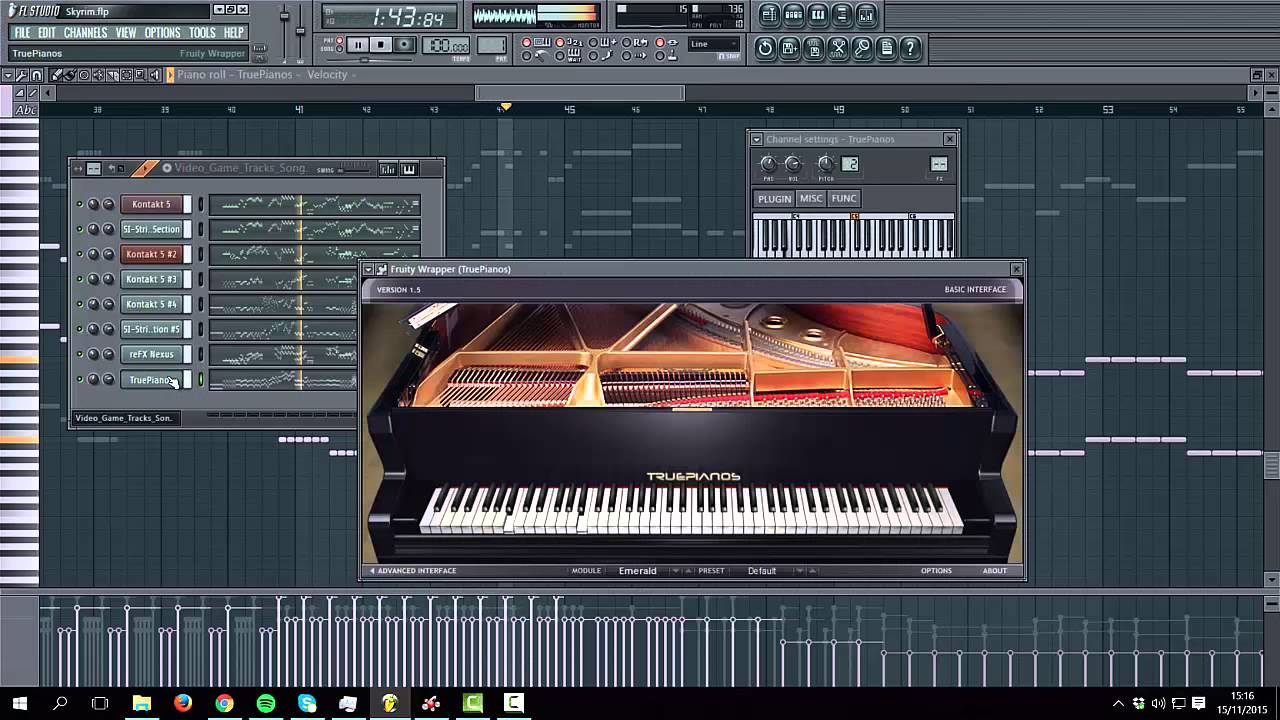Open the playlist view icon in top toolbar
The image size is (1280, 720).
[x=769, y=15]
